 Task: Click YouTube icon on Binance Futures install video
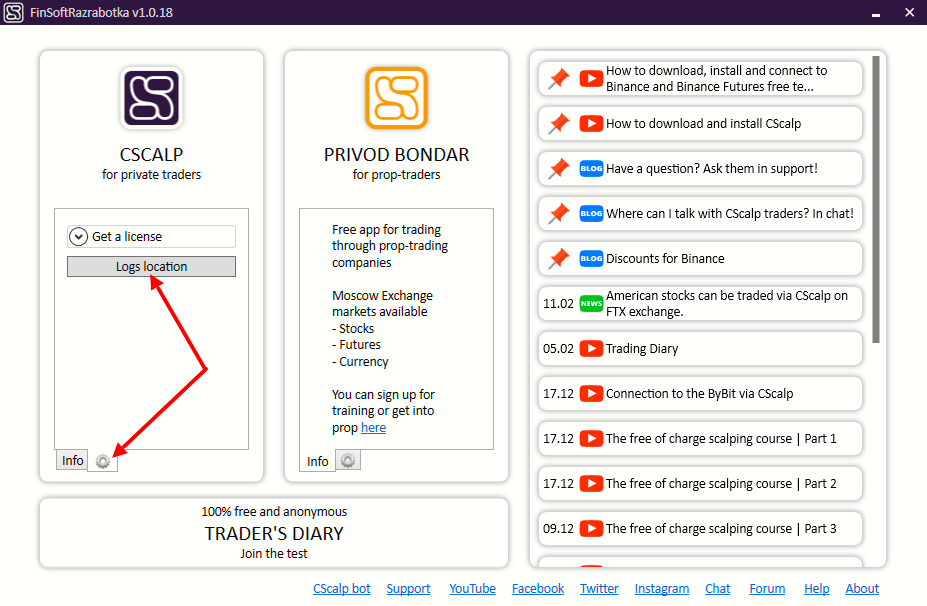[x=591, y=79]
